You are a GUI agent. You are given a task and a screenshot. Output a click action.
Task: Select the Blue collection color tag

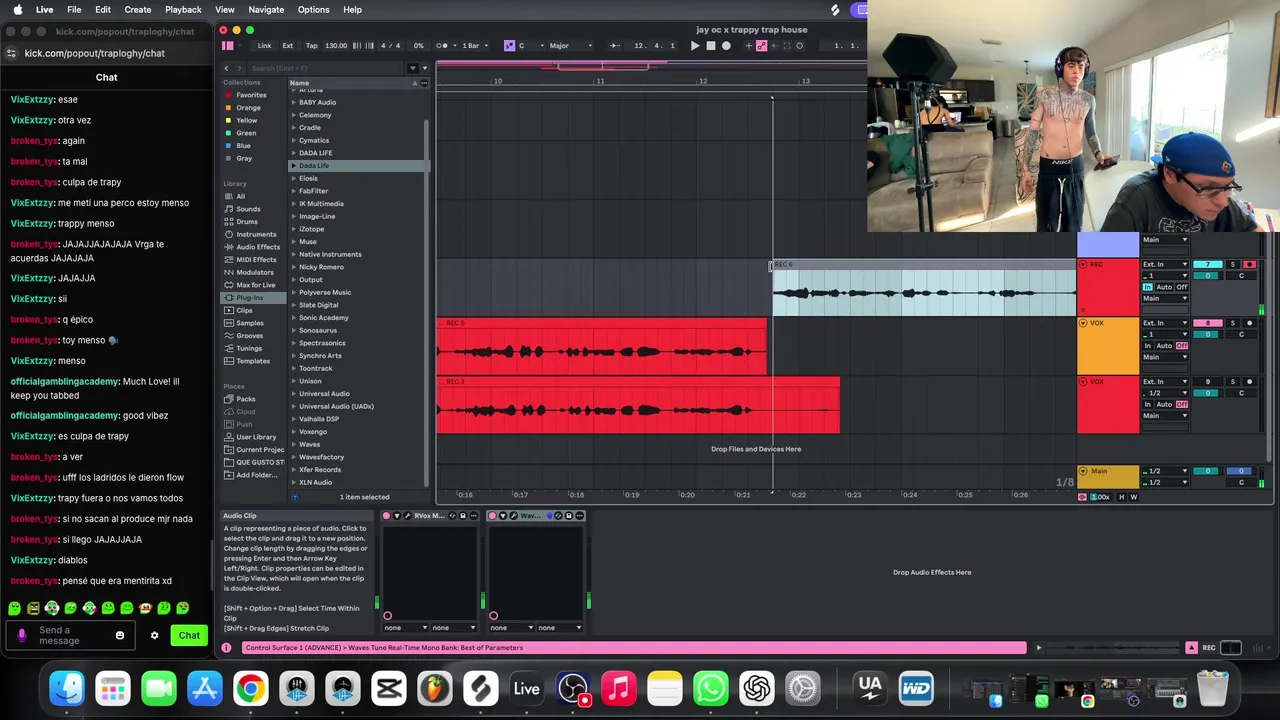(243, 145)
